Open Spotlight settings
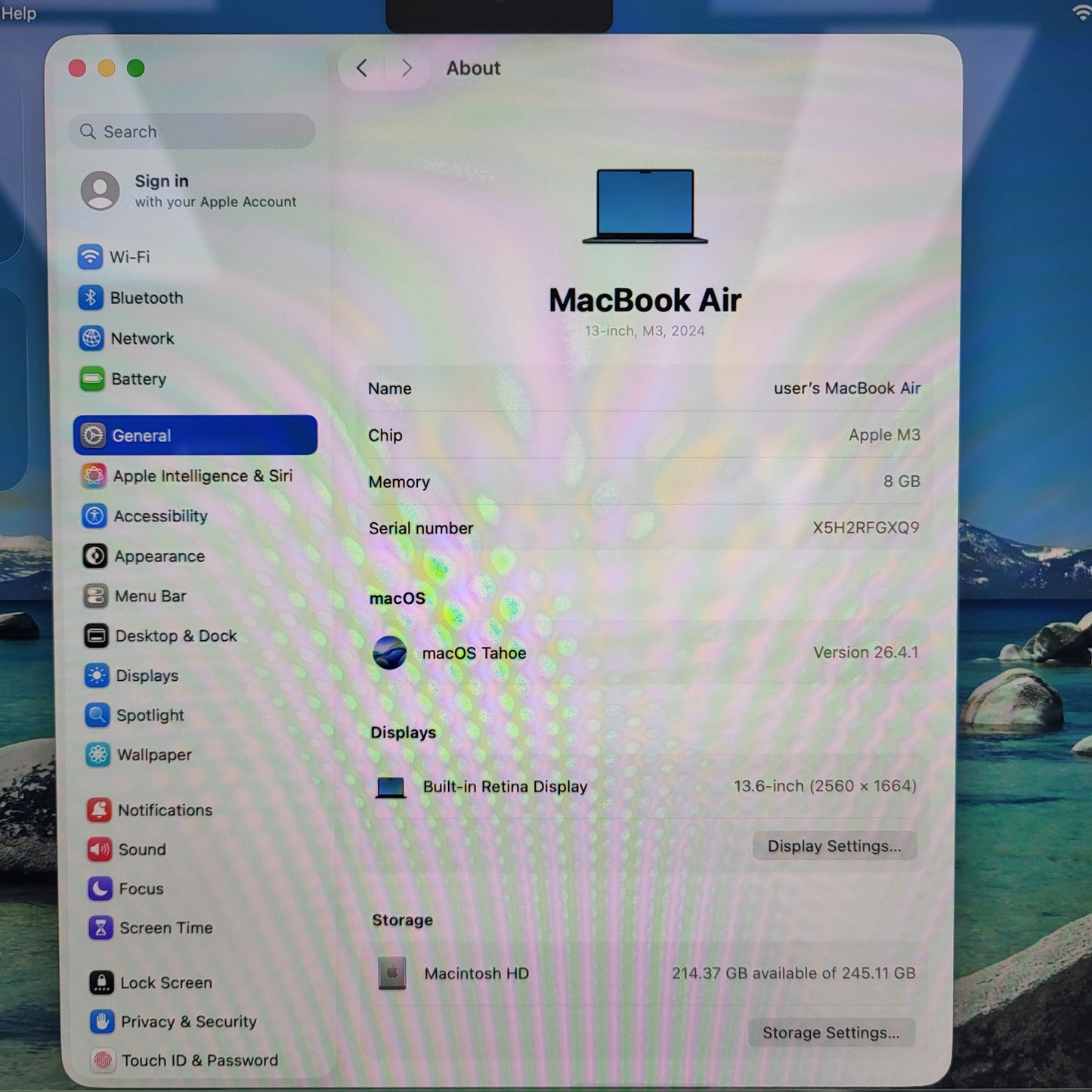 click(149, 715)
